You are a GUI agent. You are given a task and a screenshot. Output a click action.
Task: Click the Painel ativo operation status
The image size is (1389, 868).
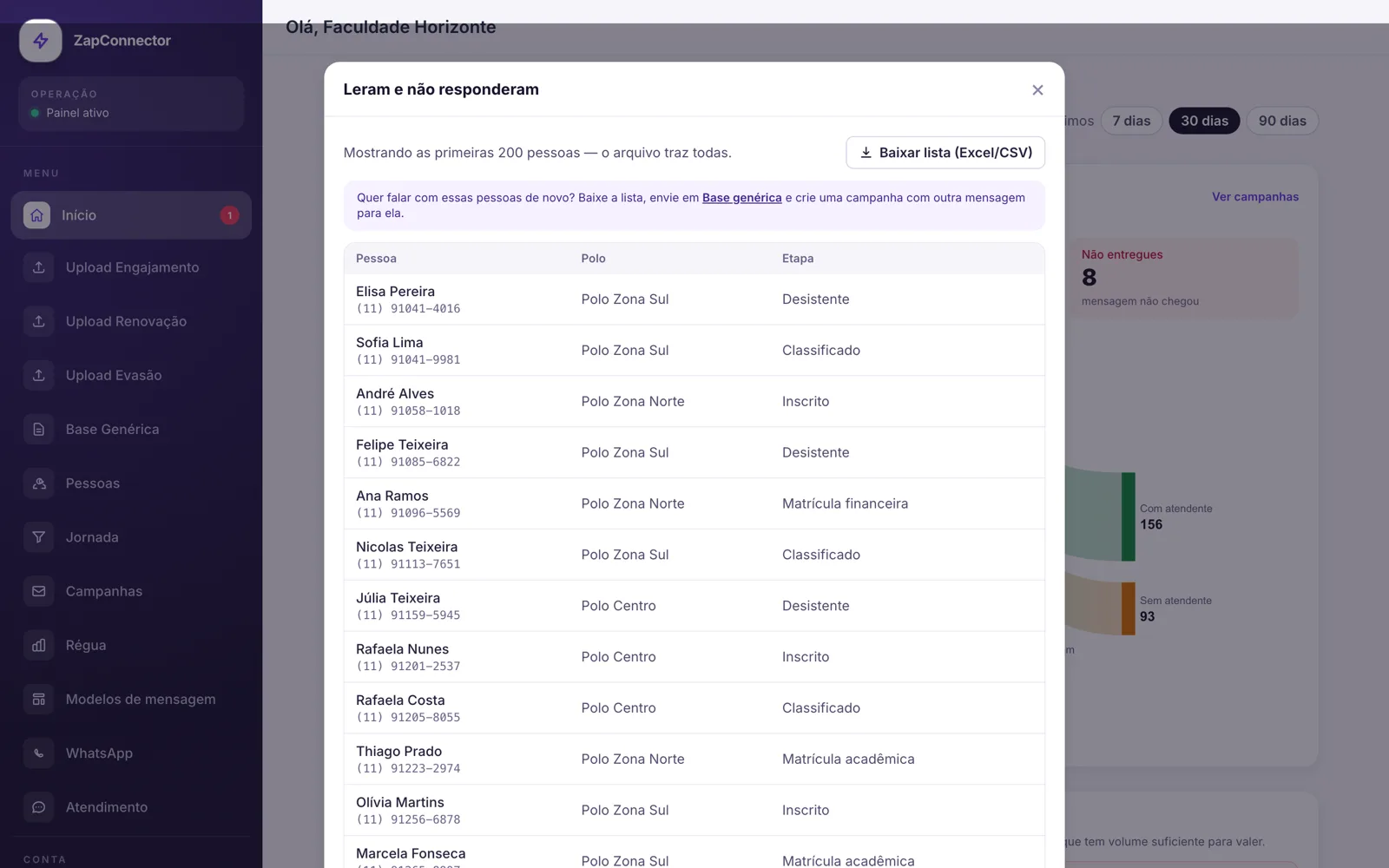[77, 113]
